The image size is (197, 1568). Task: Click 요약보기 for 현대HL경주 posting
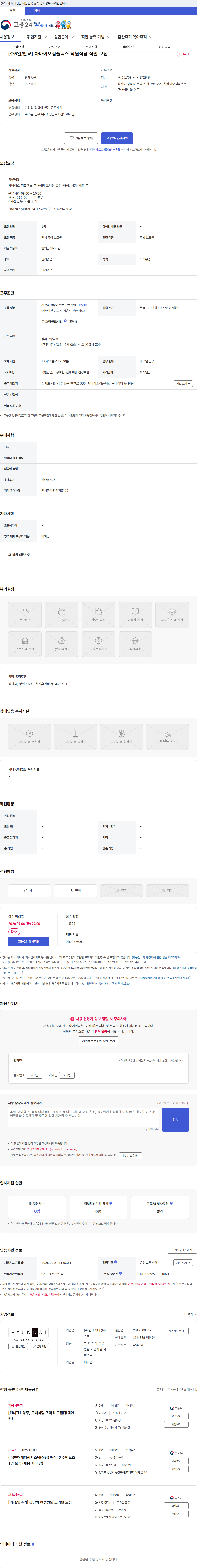coord(176,1416)
